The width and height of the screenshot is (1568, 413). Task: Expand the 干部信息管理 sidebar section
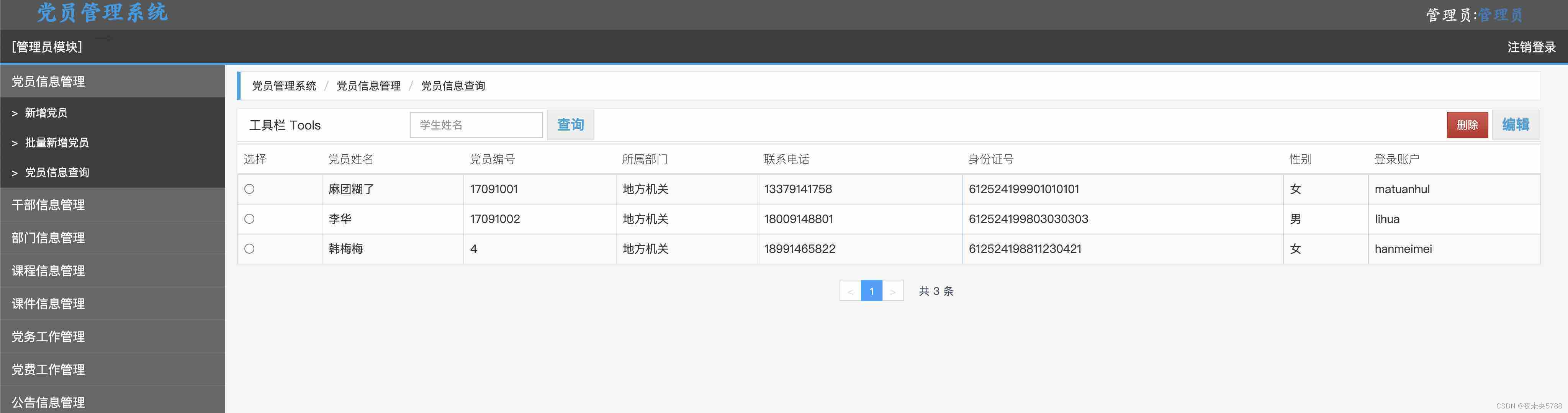(113, 205)
